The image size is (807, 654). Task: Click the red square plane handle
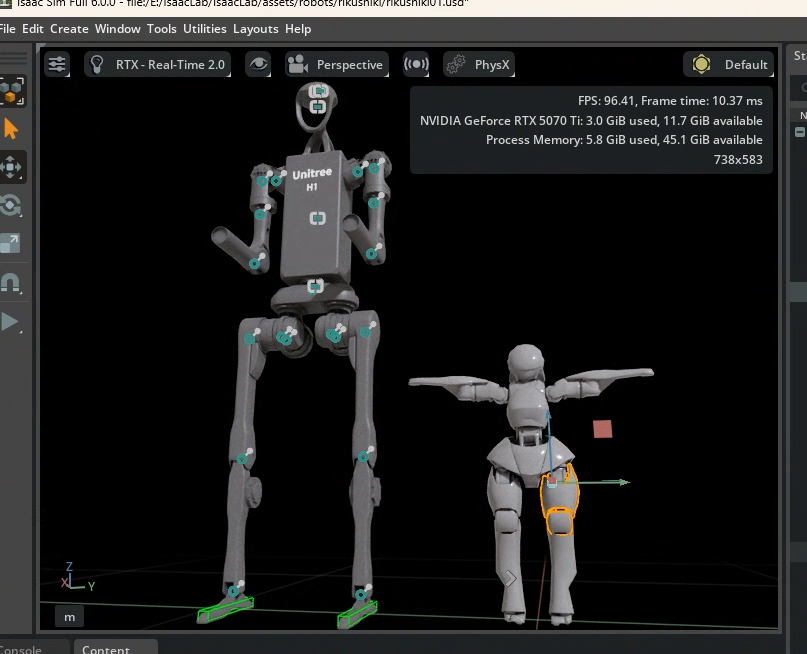603,429
